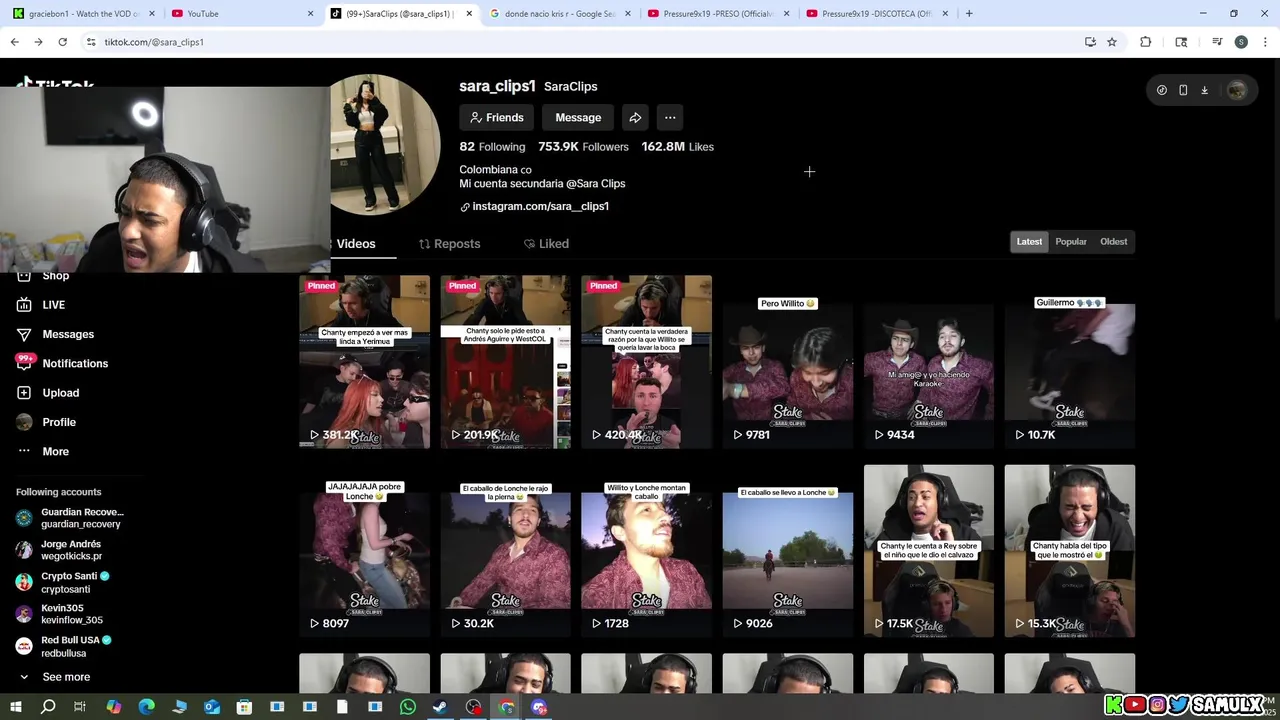Open a new browser tab
This screenshot has width=1280, height=720.
(969, 14)
